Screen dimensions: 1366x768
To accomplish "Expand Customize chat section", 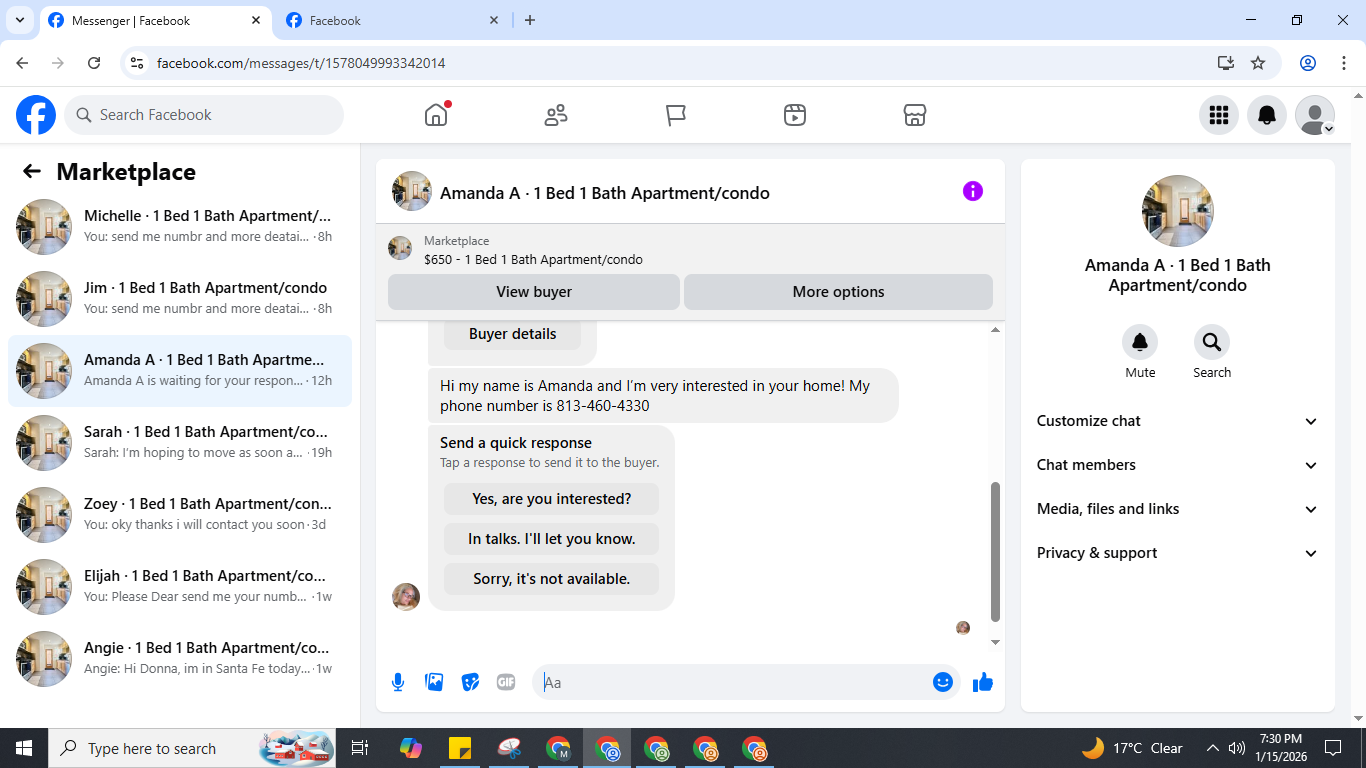I will pyautogui.click(x=1177, y=421).
